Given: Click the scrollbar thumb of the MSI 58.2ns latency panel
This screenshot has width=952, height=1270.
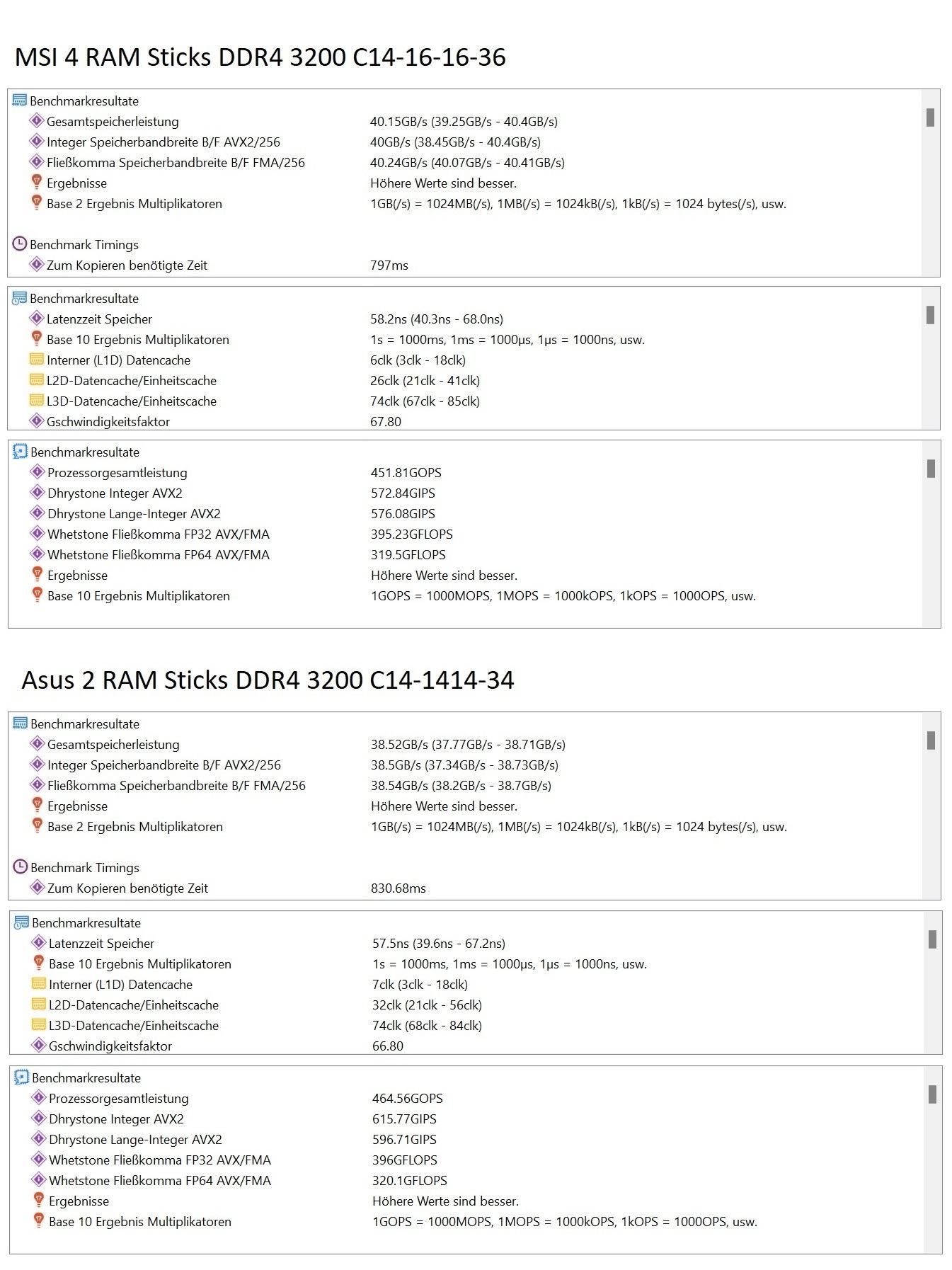Looking at the screenshot, I should (930, 315).
